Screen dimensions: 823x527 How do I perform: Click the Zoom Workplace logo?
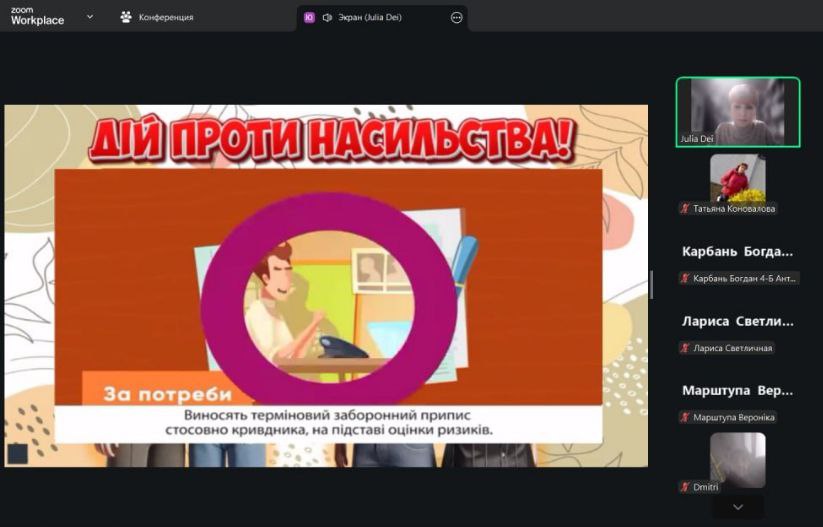37,16
